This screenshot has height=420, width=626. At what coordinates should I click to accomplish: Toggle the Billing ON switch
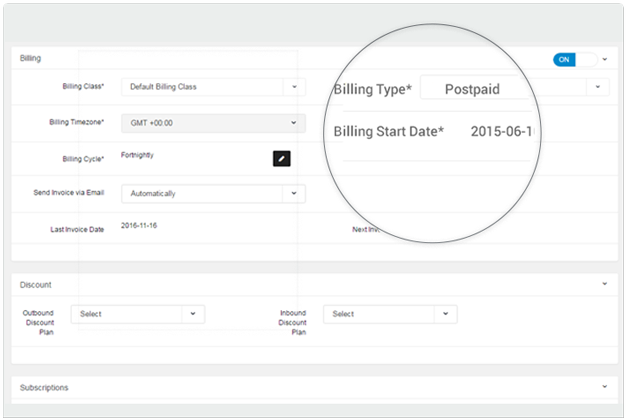pyautogui.click(x=574, y=60)
